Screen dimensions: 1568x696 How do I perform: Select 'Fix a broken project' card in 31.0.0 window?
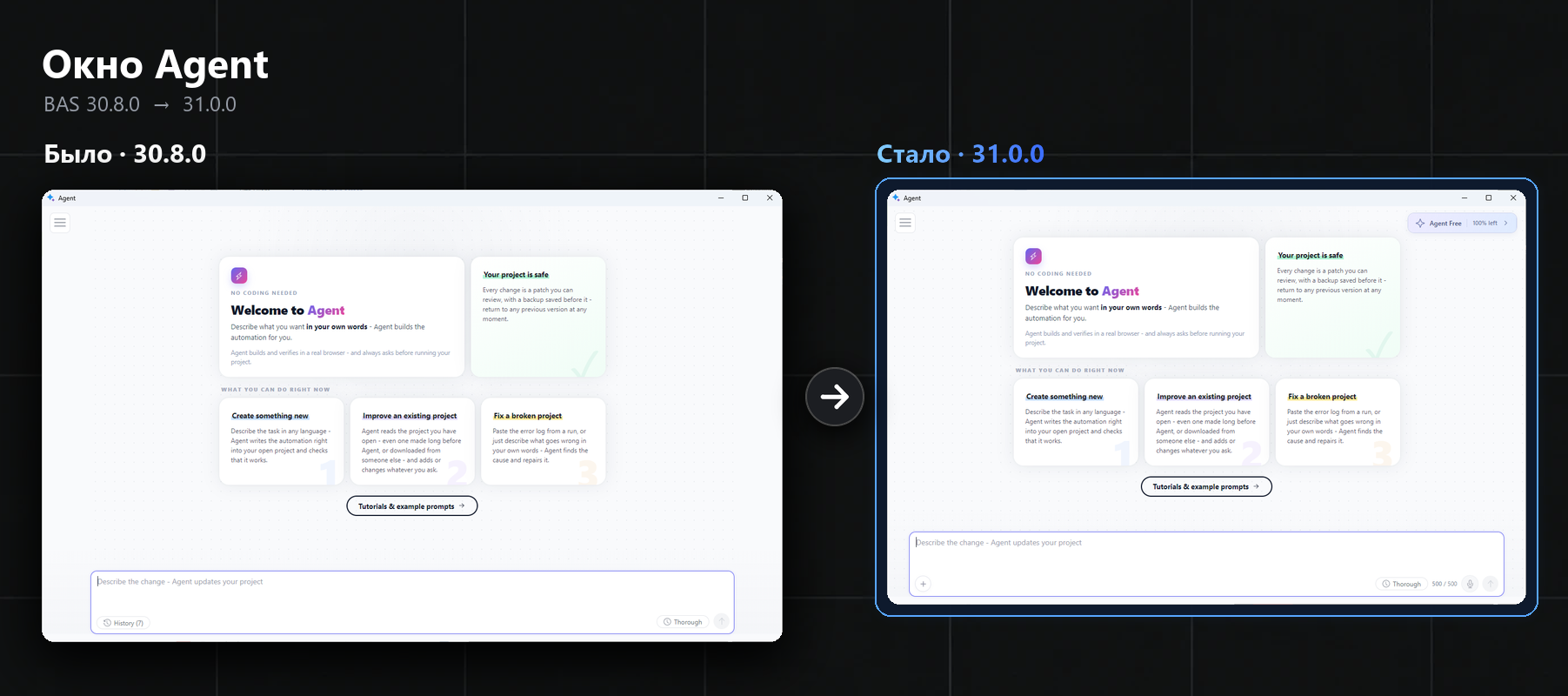tap(1338, 422)
